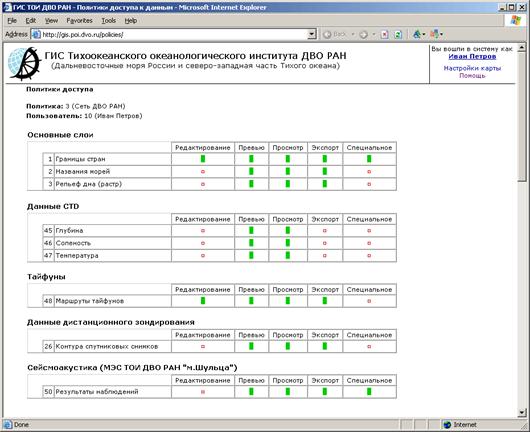Click the Internet zone globe in status bar
This screenshot has width=530, height=432.
click(447, 425)
